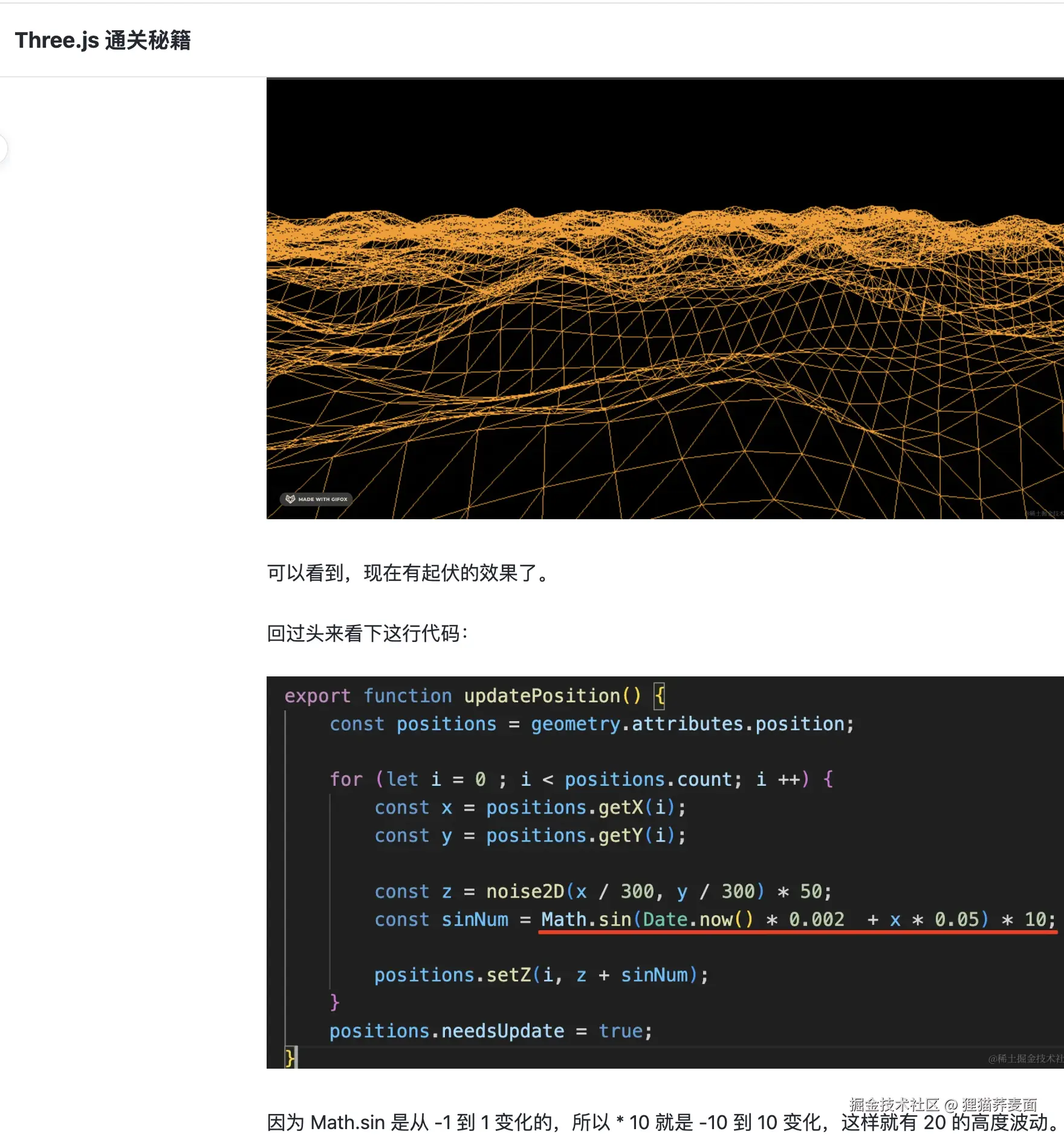
Task: Click the for loop line in code
Action: tap(580, 779)
